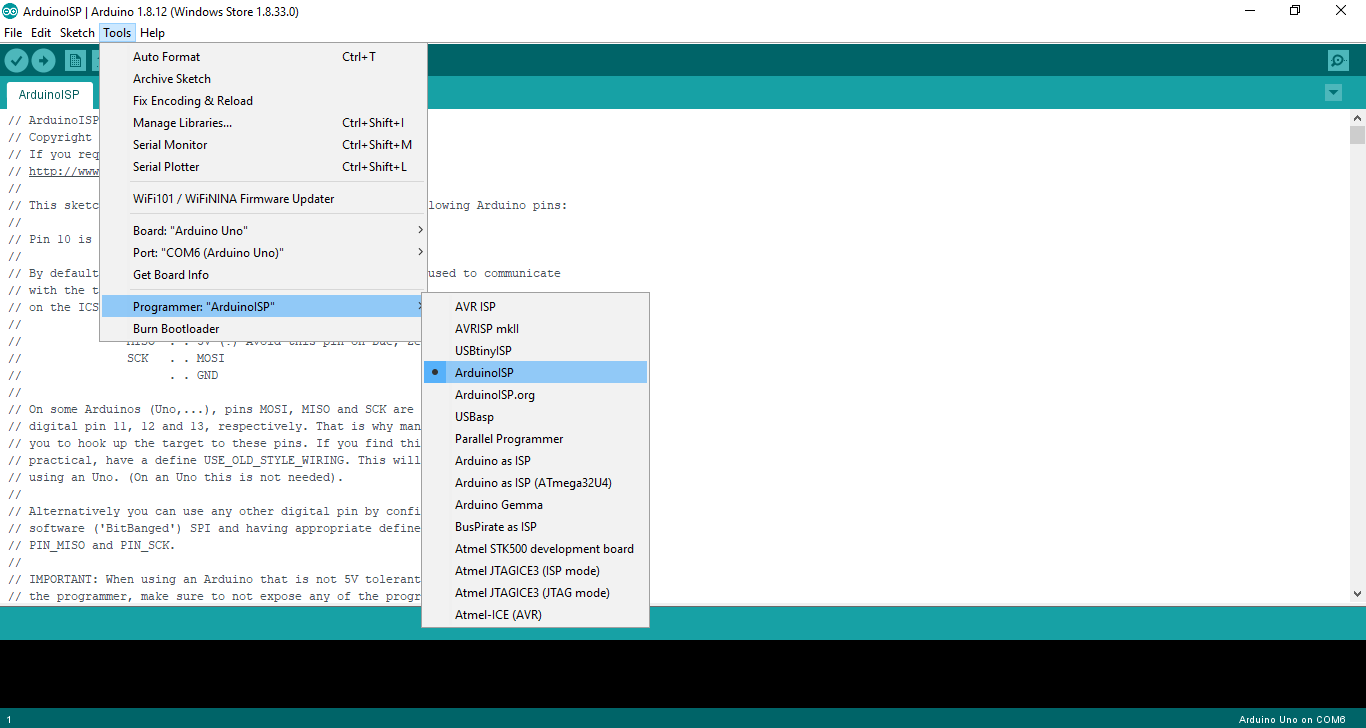Image resolution: width=1366 pixels, height=728 pixels.
Task: Open the Sketch menu
Action: 77,33
